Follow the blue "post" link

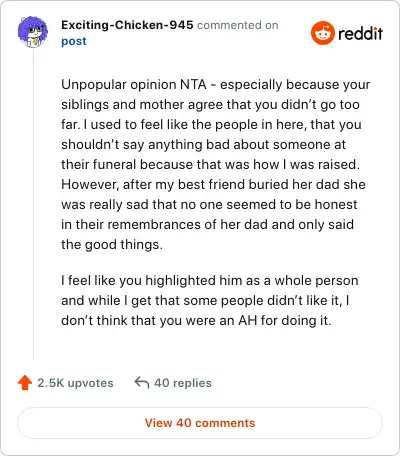point(74,41)
